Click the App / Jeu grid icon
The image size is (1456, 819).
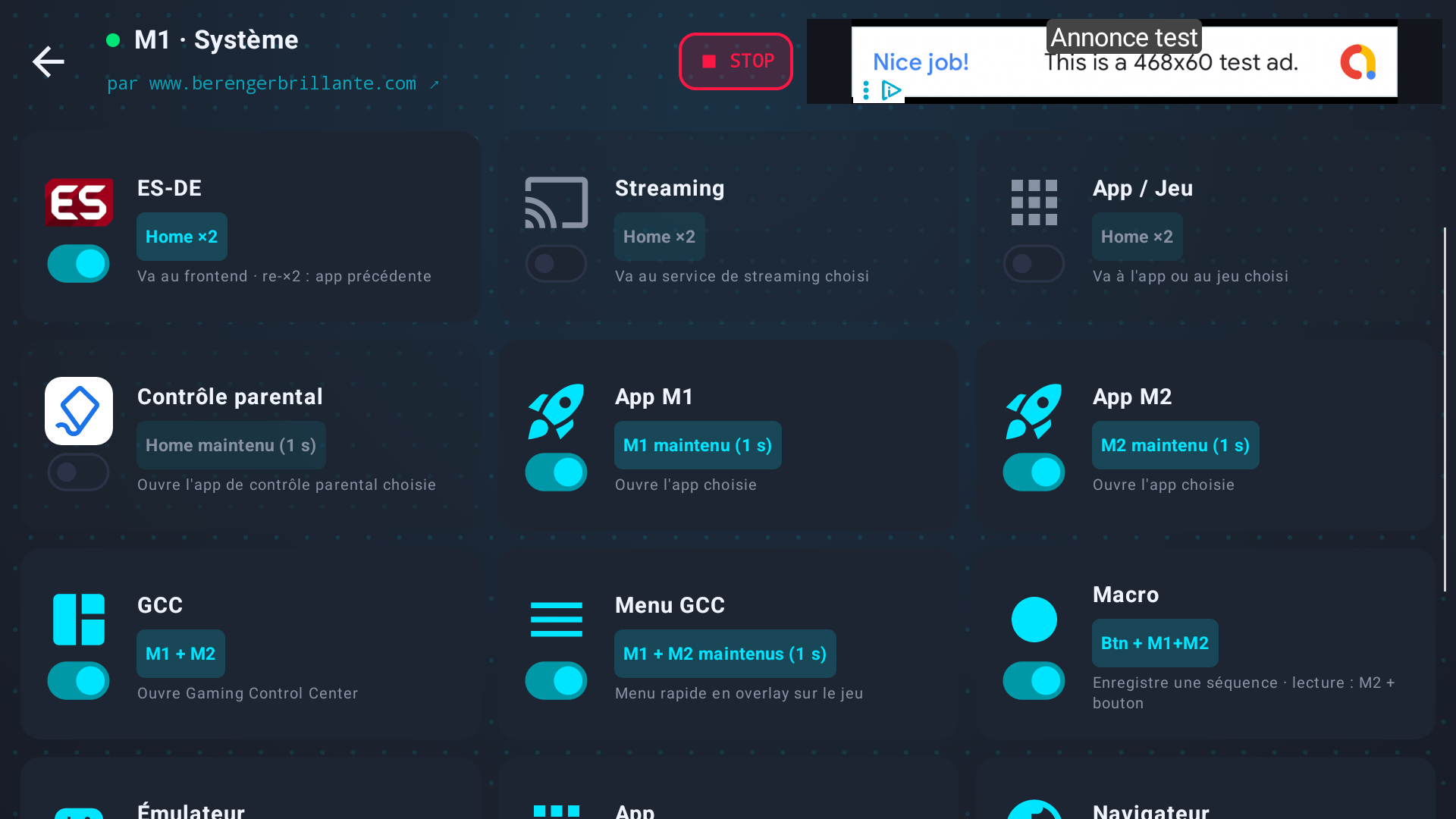click(1034, 202)
